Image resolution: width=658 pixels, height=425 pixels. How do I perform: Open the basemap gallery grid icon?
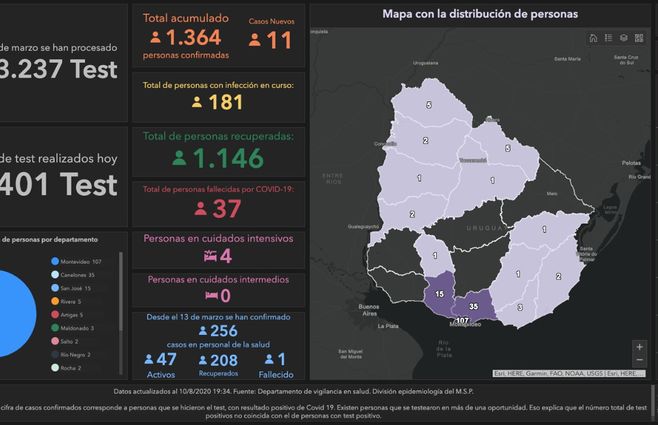click(x=638, y=38)
